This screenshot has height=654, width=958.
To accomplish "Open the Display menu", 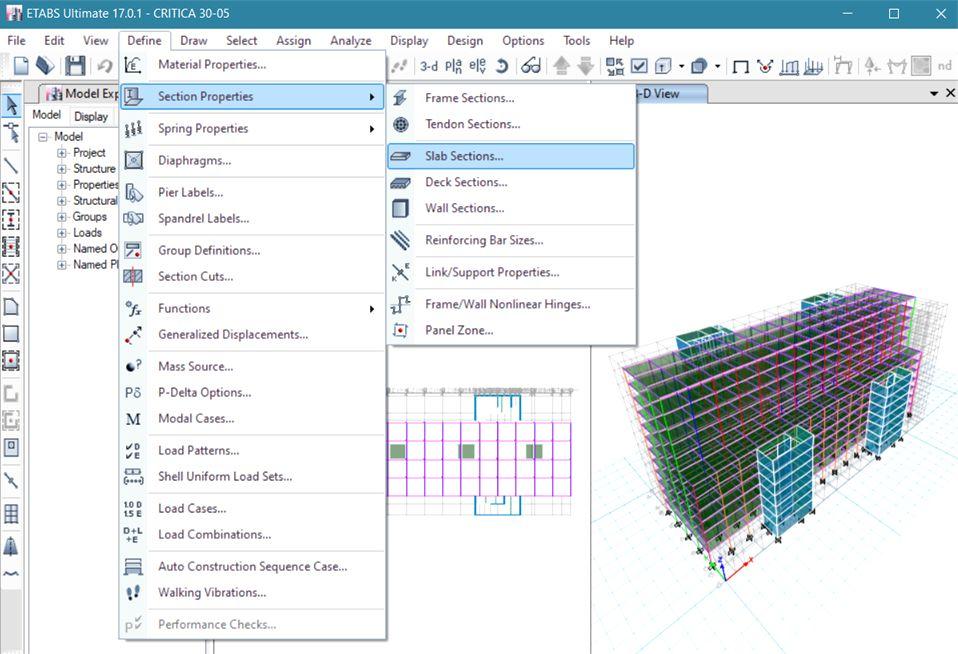I will [409, 41].
